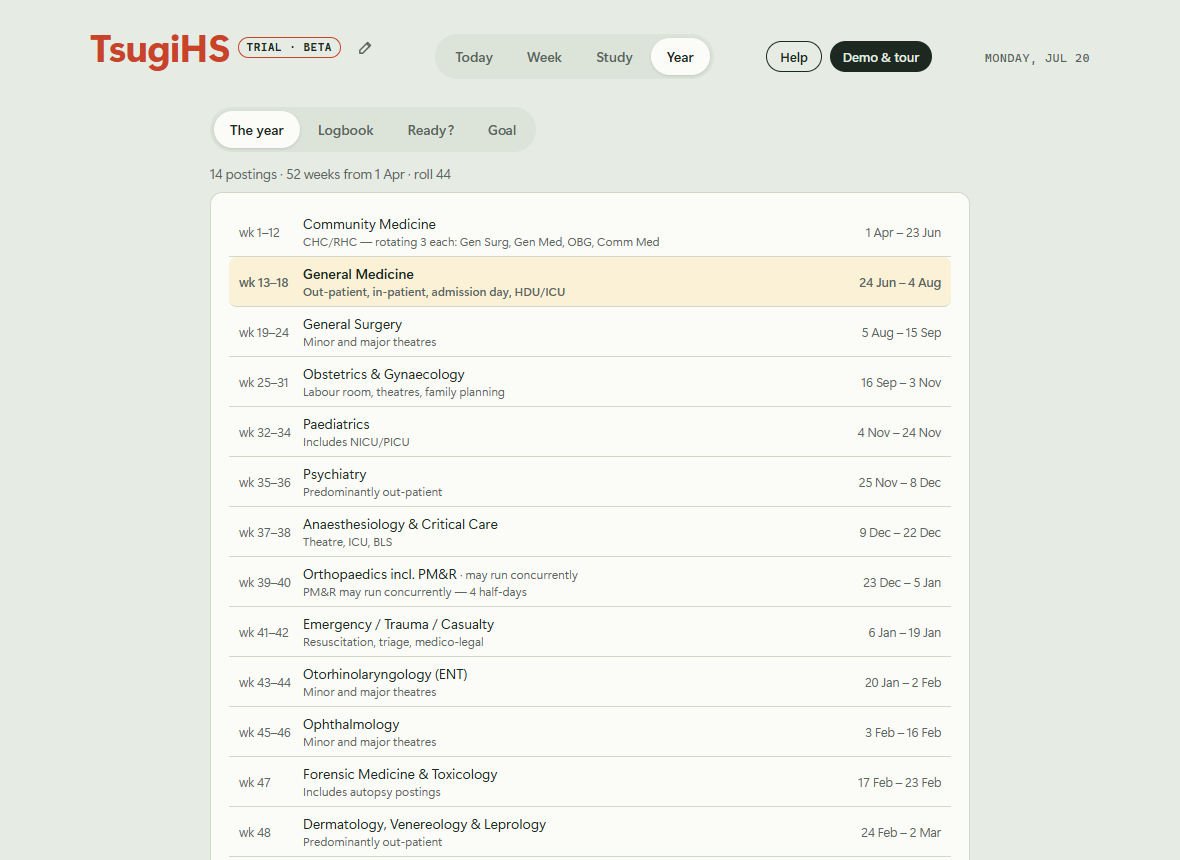Select Dermatology, Venereology & Leprology posting
The image size is (1180, 860).
(590, 832)
